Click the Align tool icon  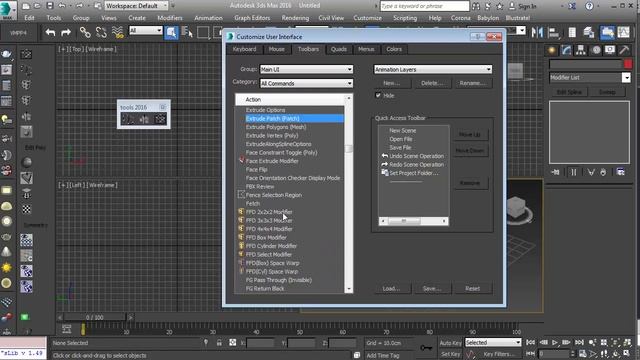tap(554, 32)
